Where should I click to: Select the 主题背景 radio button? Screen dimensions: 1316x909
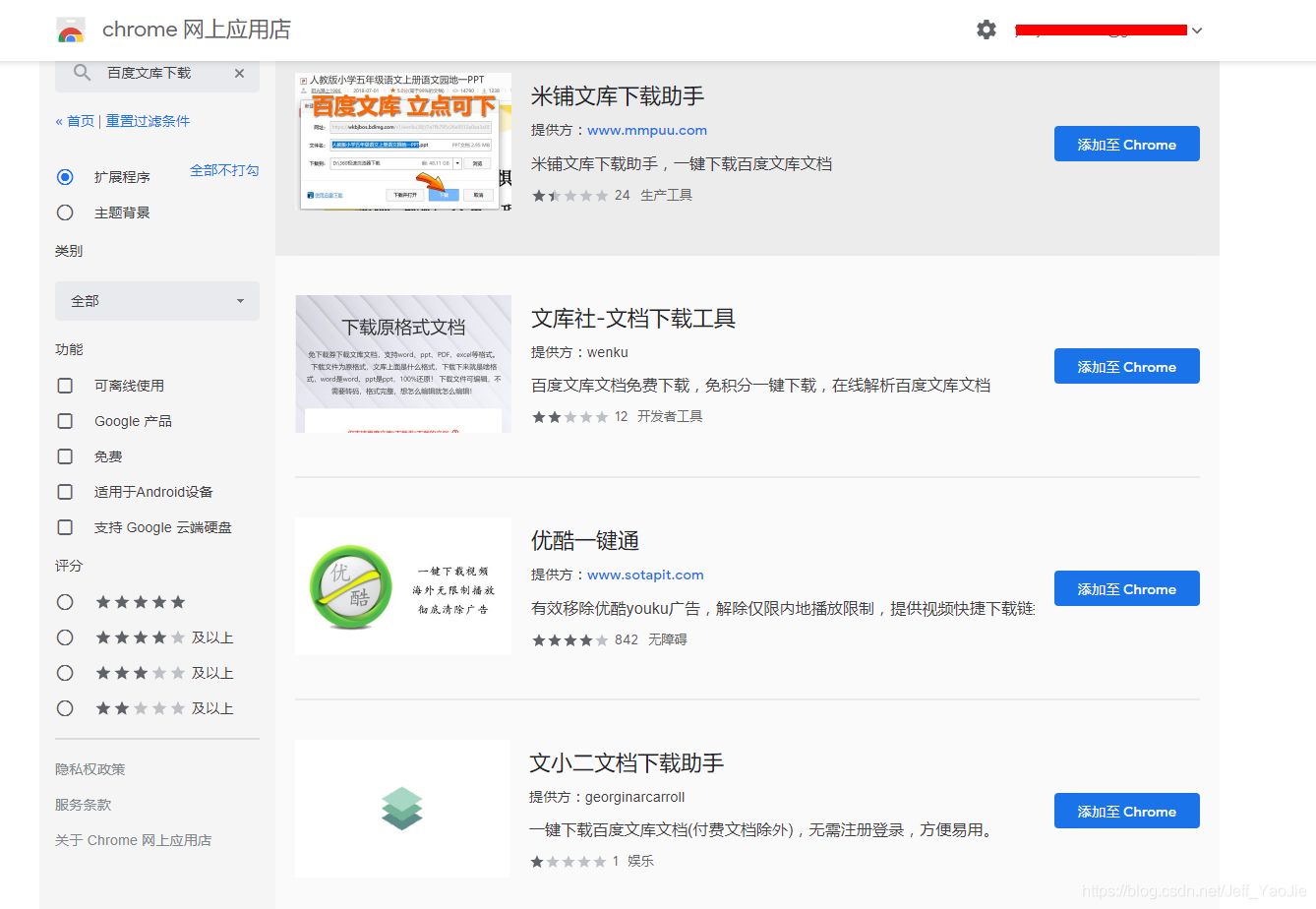65,212
